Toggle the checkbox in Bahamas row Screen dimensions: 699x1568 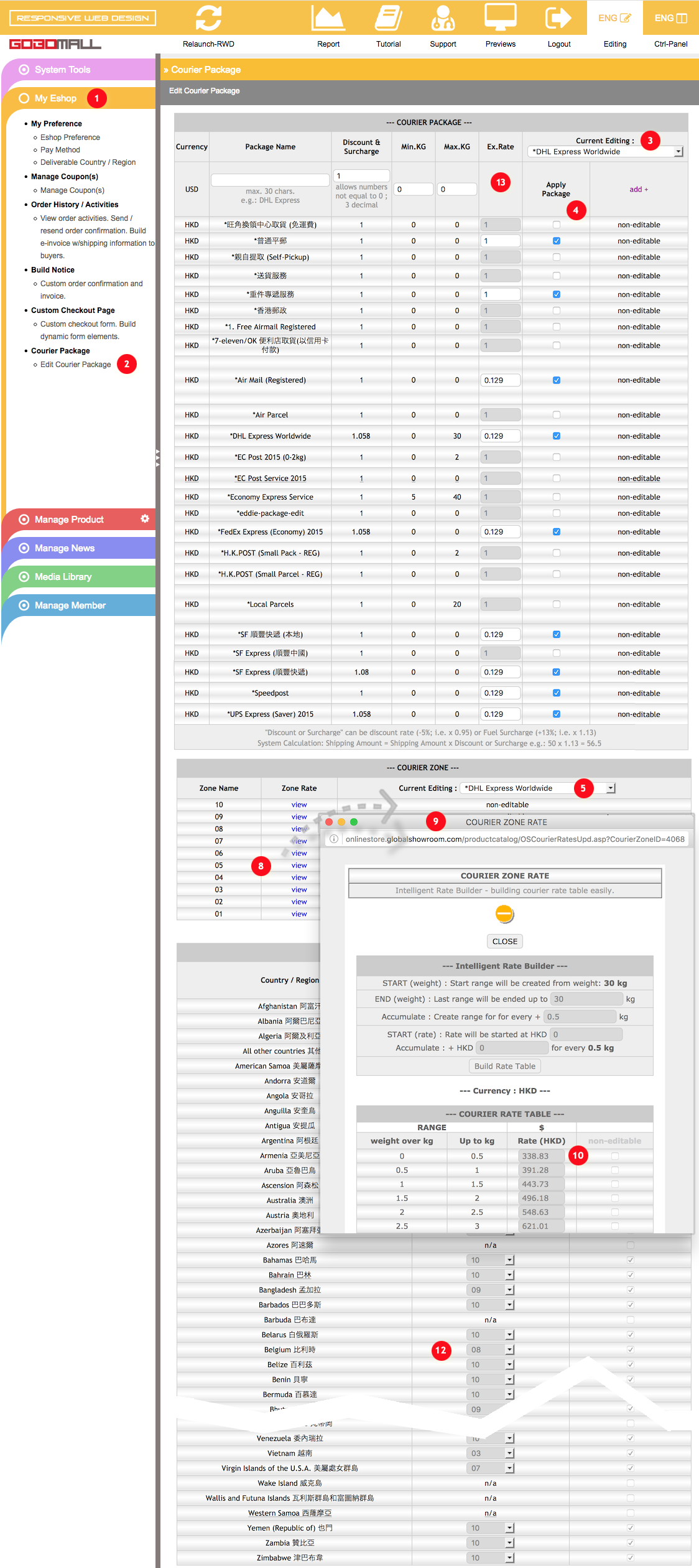click(631, 1260)
